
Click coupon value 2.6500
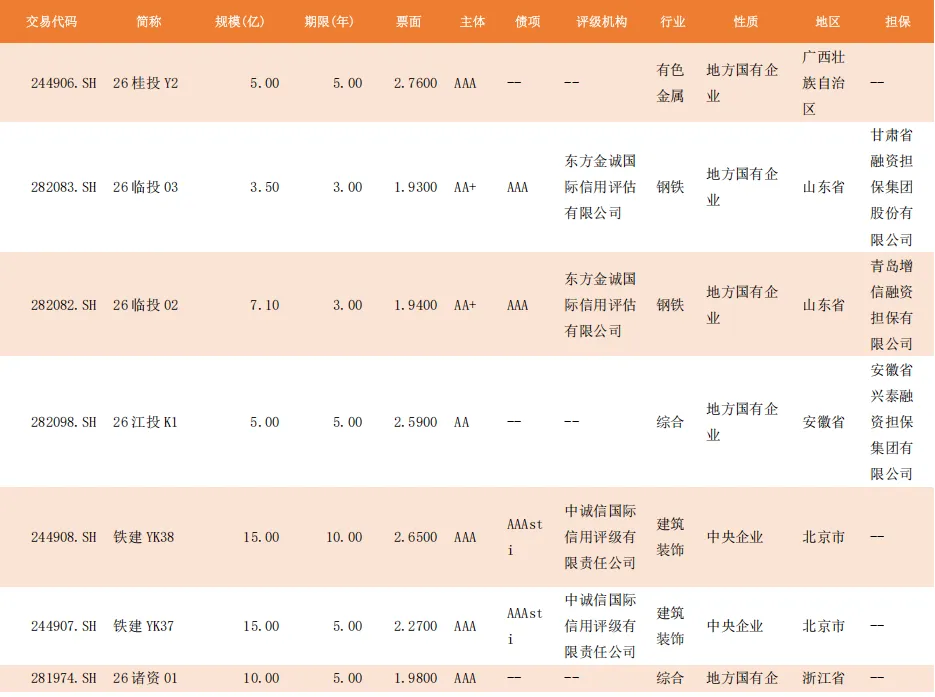click(416, 537)
